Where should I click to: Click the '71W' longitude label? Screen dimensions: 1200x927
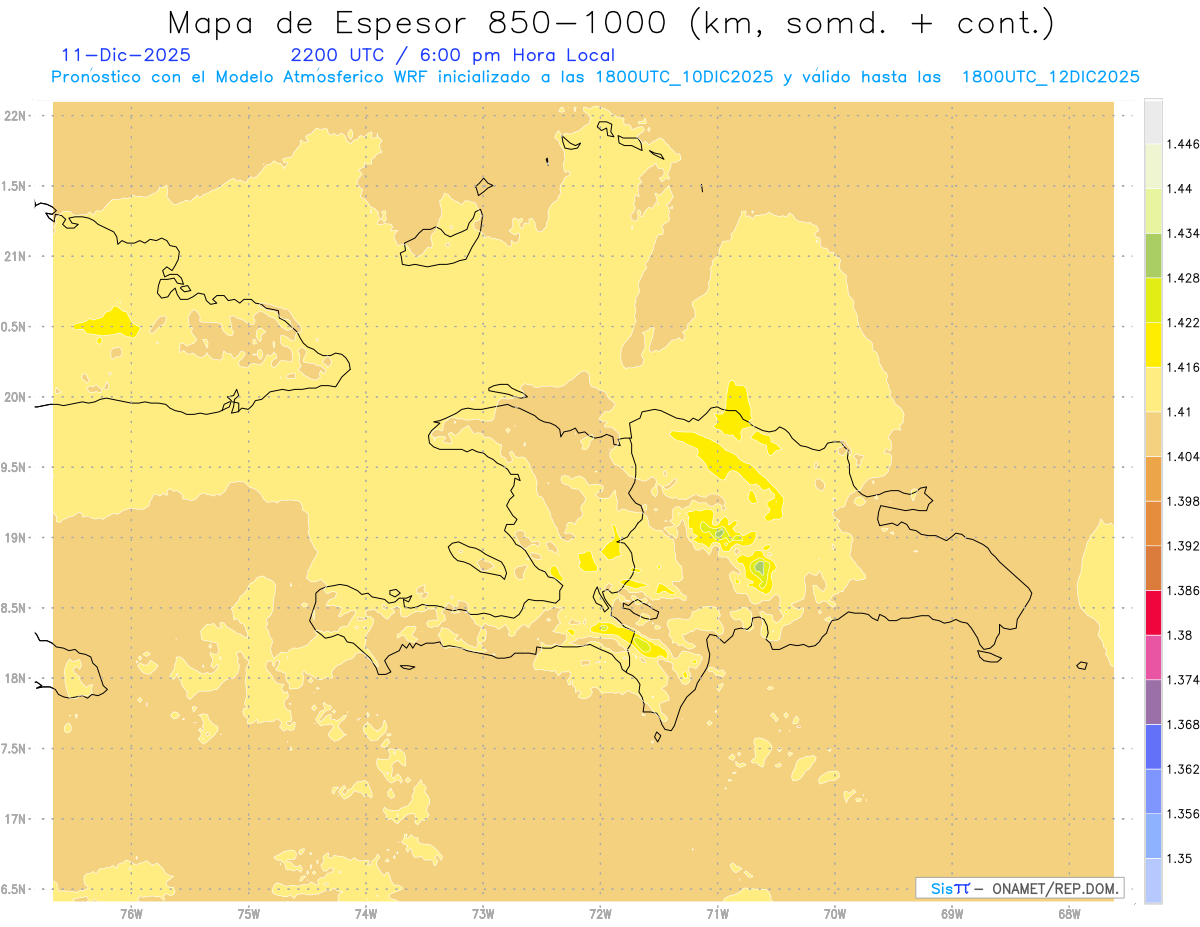(717, 913)
